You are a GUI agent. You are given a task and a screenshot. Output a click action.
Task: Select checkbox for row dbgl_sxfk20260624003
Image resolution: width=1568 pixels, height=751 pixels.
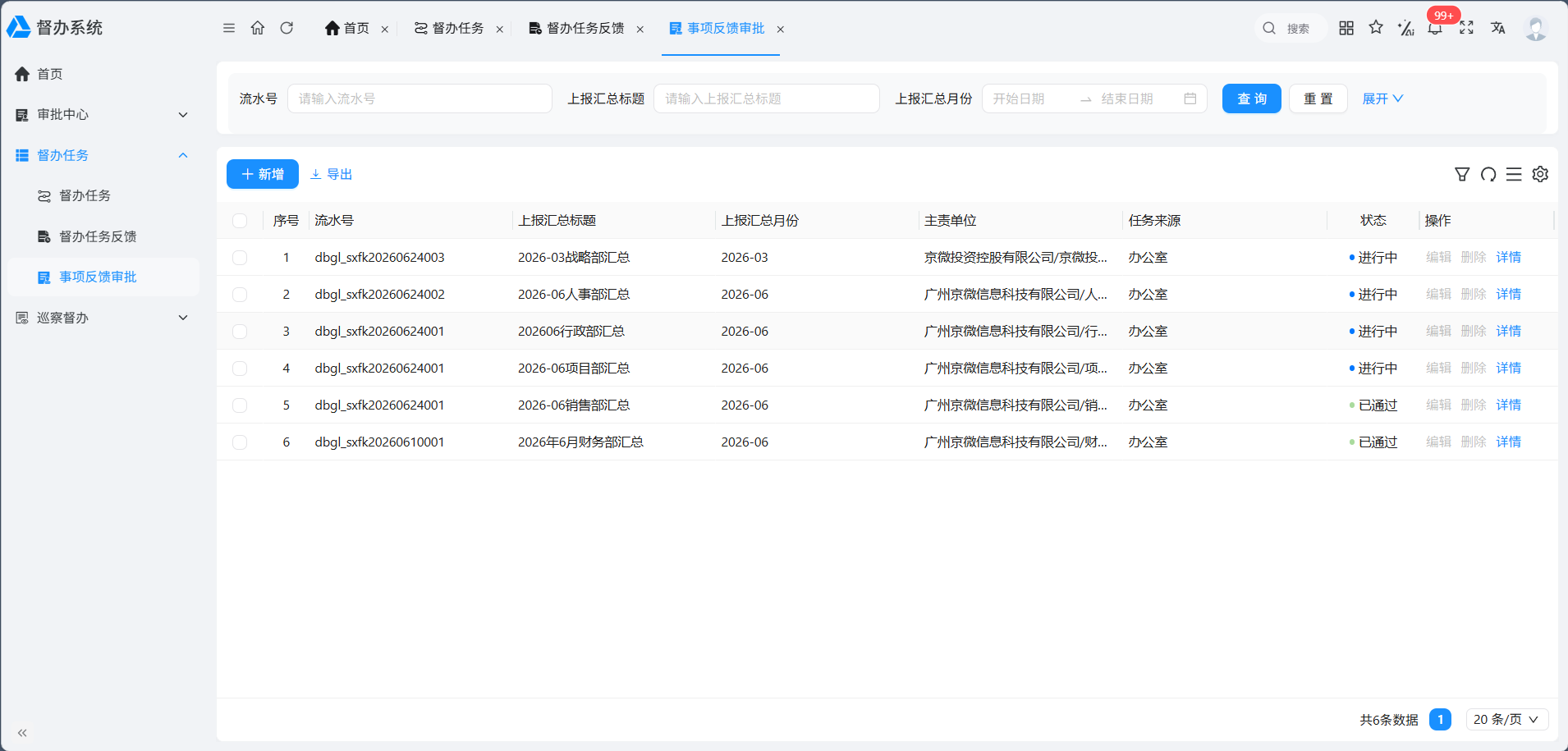tap(240, 258)
